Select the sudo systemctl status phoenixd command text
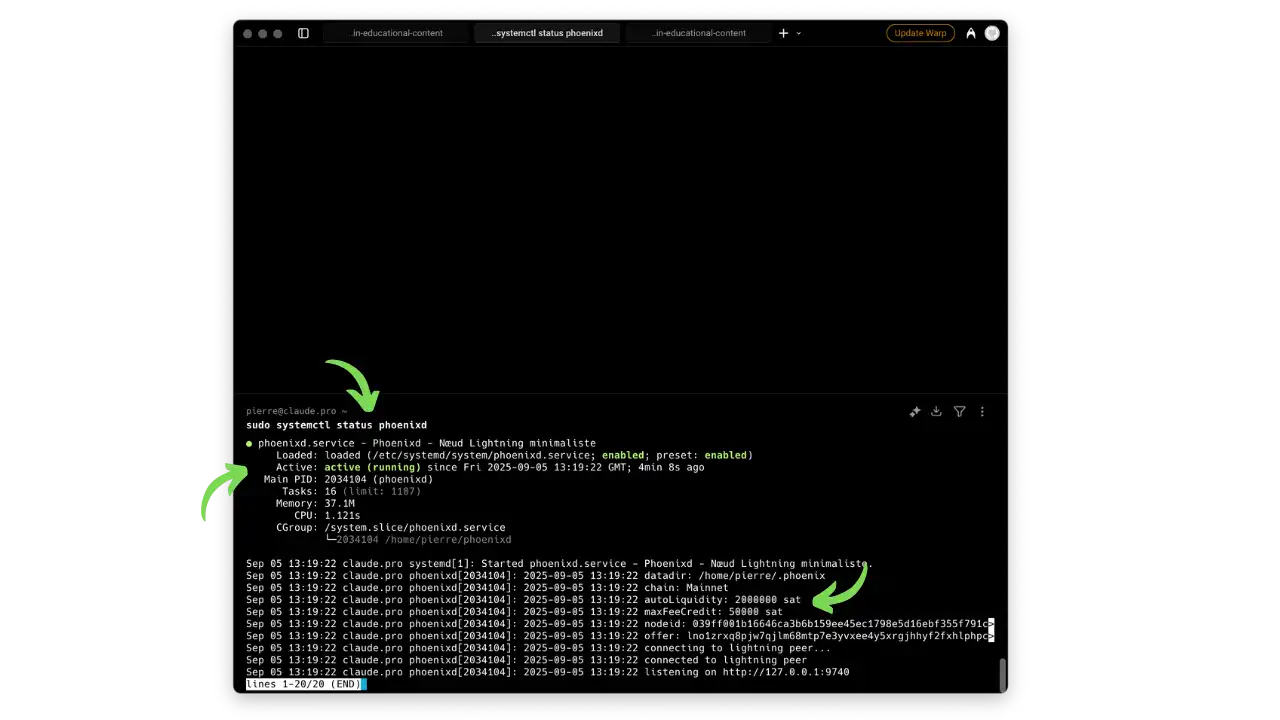Screen dimensions: 1280x720 (x=337, y=424)
